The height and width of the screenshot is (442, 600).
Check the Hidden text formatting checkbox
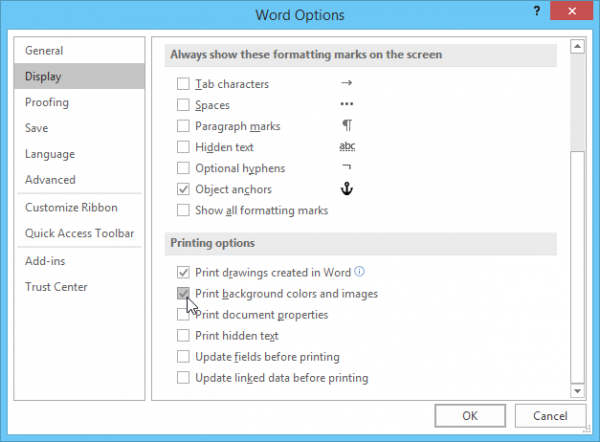click(183, 147)
